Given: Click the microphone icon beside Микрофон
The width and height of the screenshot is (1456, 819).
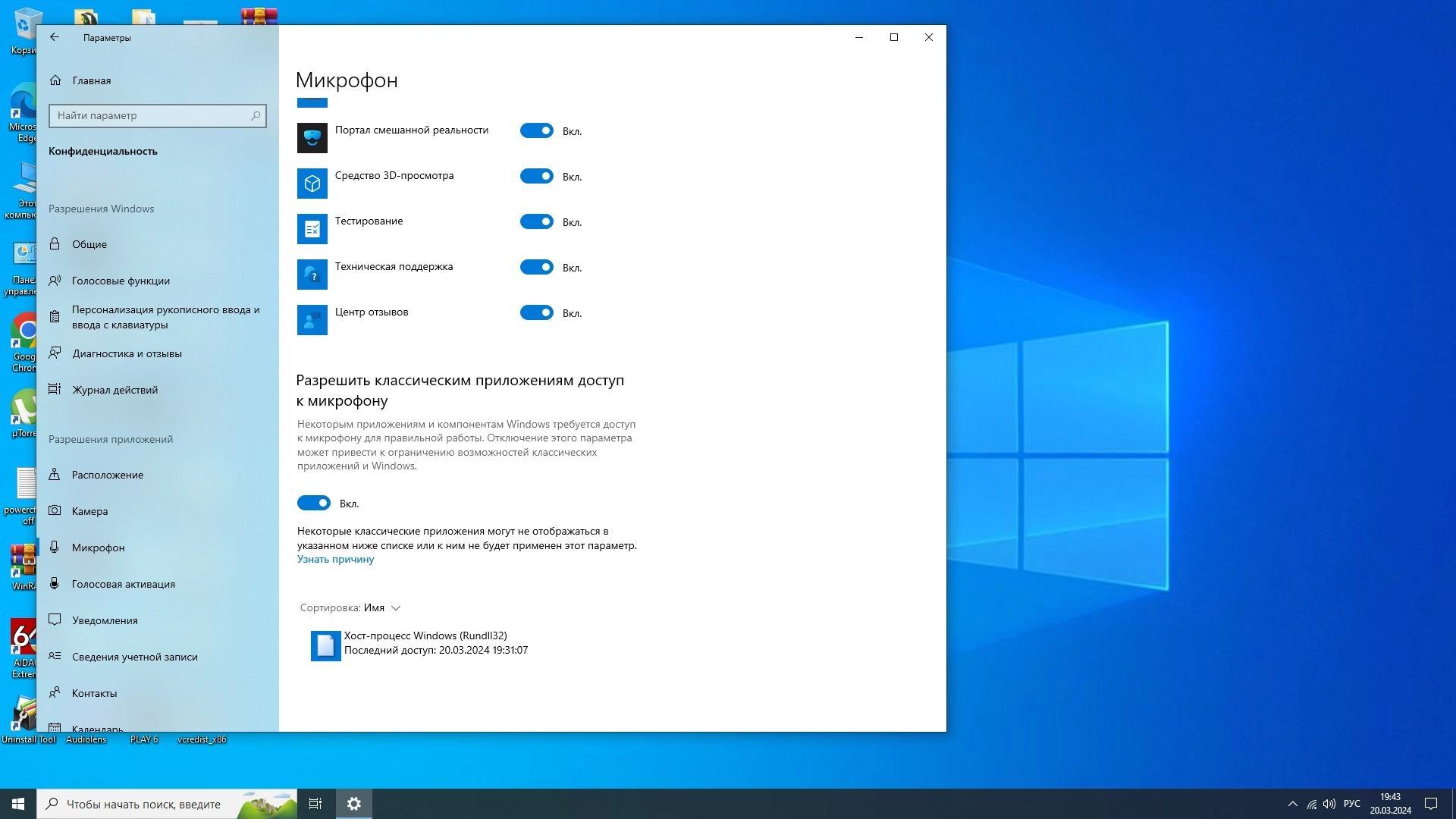Looking at the screenshot, I should tap(55, 547).
